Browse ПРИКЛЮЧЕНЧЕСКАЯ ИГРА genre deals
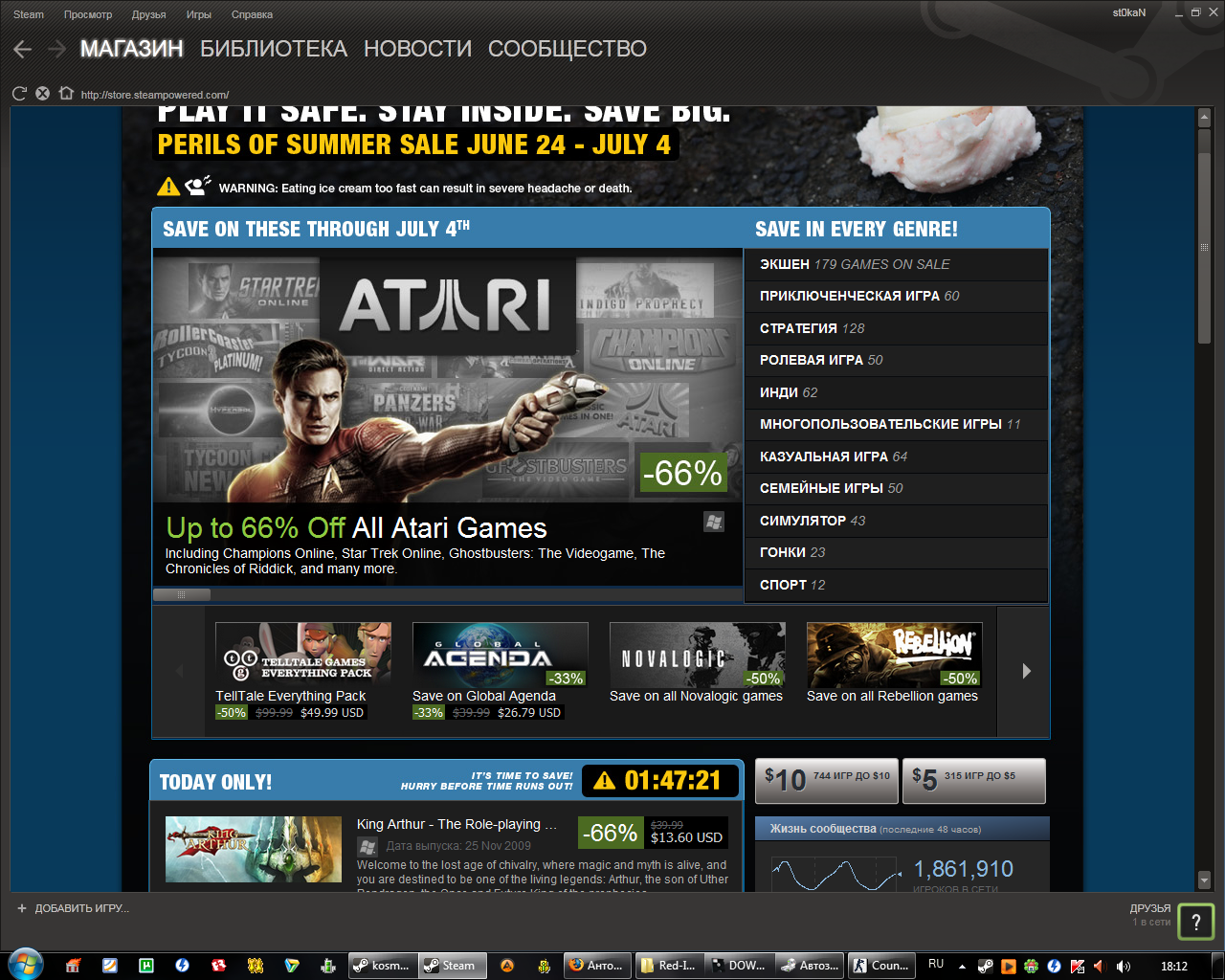Image resolution: width=1225 pixels, height=980 pixels. click(896, 297)
